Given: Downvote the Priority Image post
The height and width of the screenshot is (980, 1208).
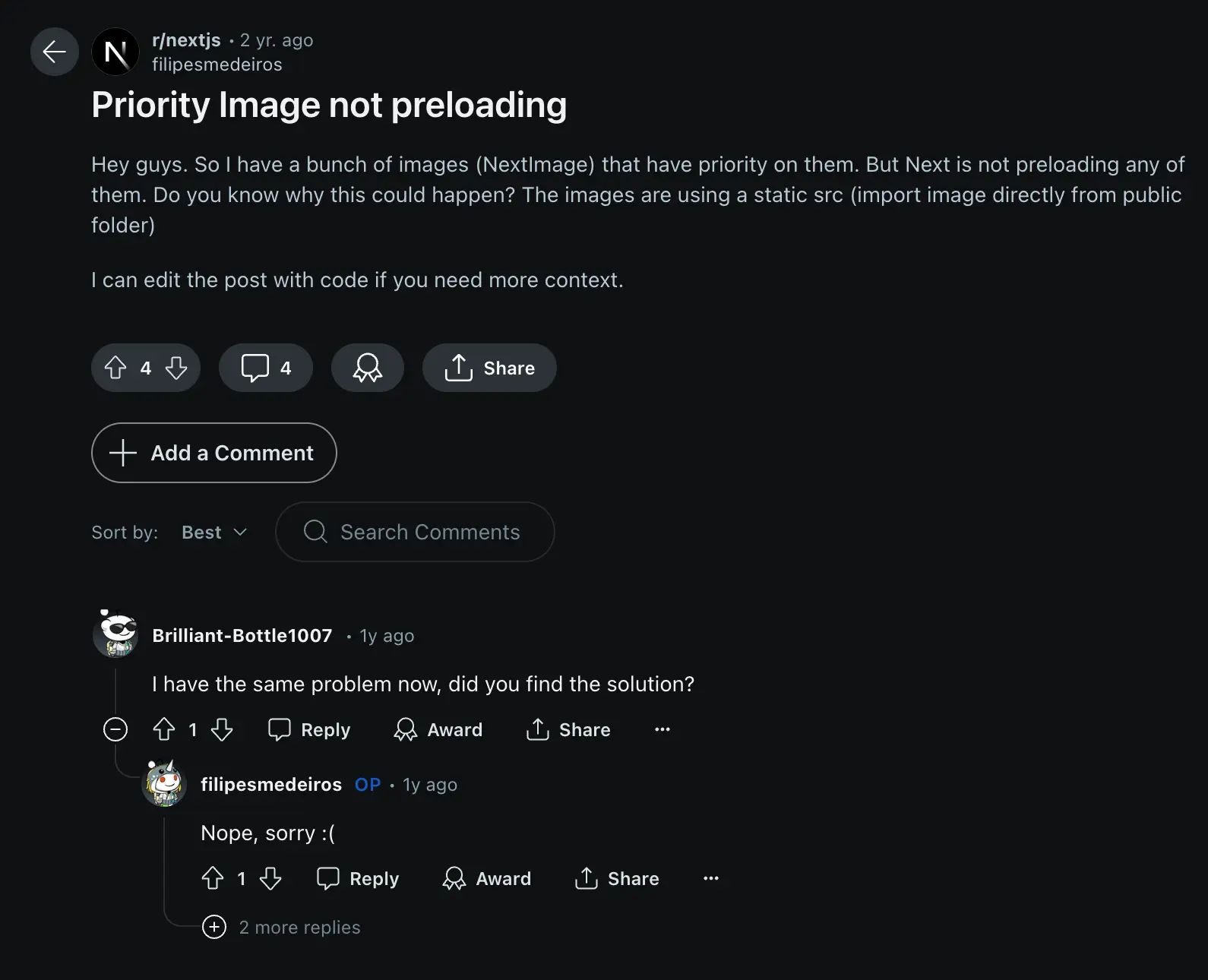Looking at the screenshot, I should 176,368.
